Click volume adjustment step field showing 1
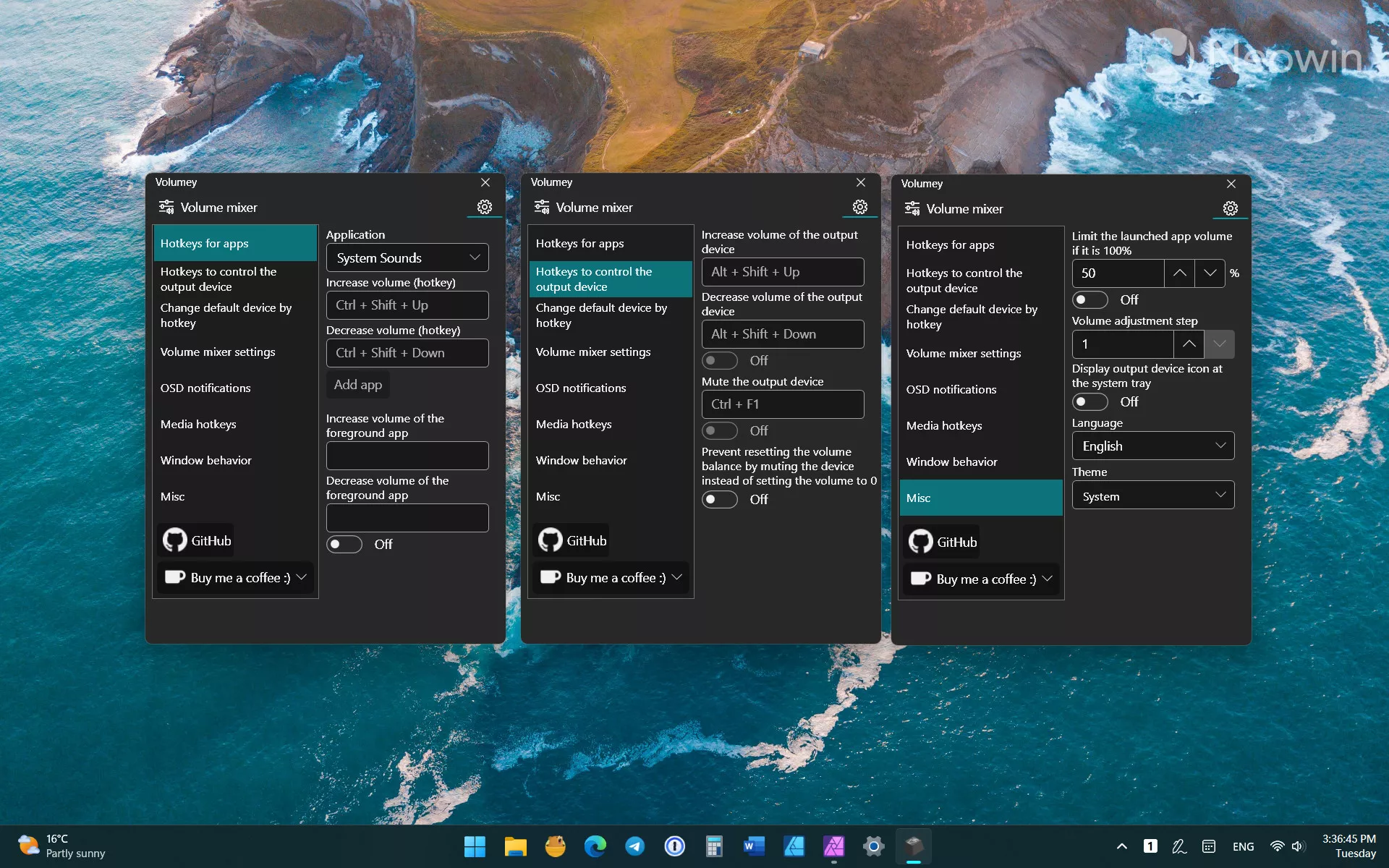1389x868 pixels. point(1122,344)
